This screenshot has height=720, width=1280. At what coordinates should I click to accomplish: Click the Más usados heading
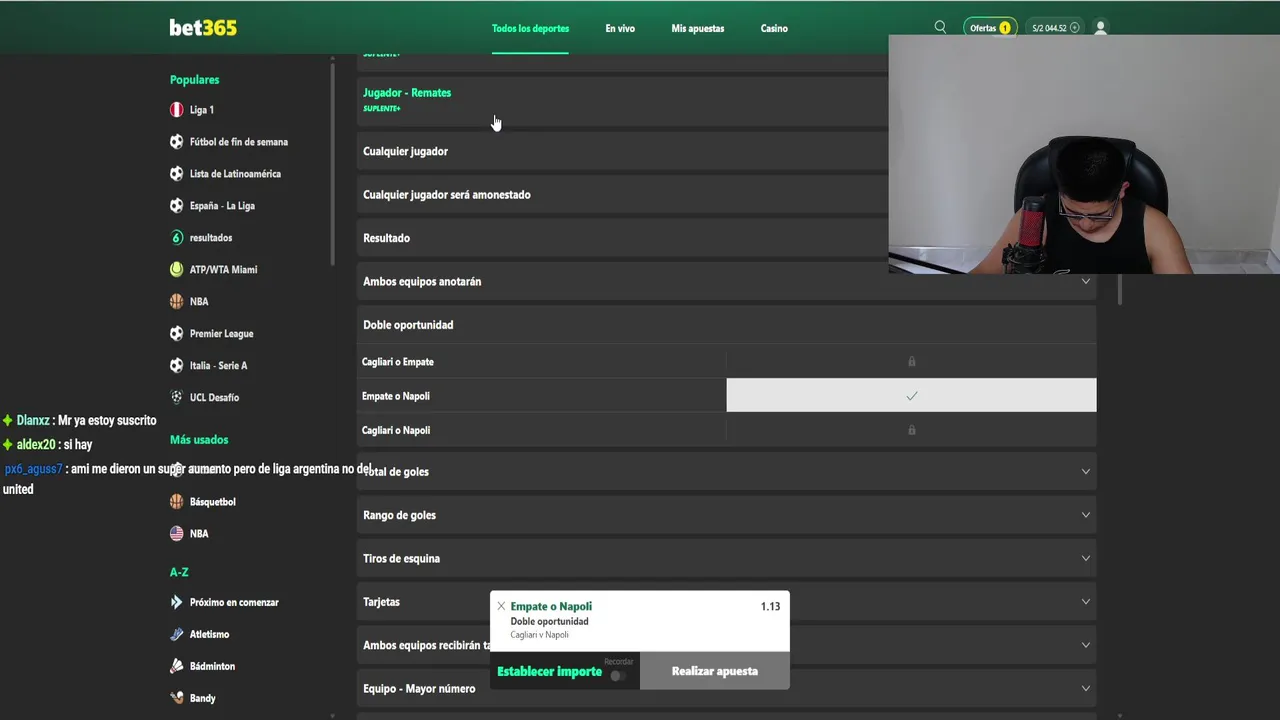pyautogui.click(x=199, y=440)
